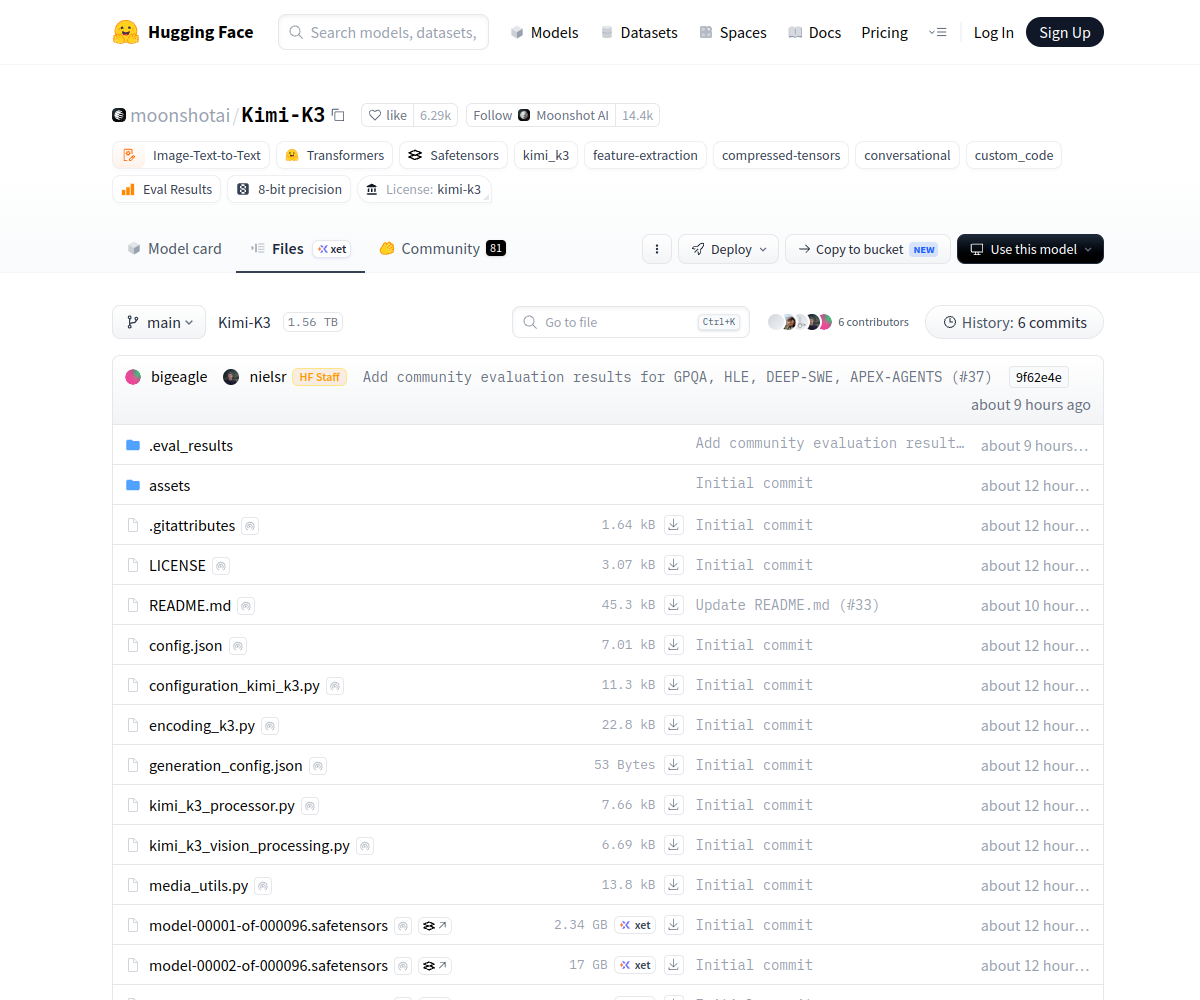The width and height of the screenshot is (1200, 1000).
Task: Select the Eval Results tag
Action: [167, 189]
